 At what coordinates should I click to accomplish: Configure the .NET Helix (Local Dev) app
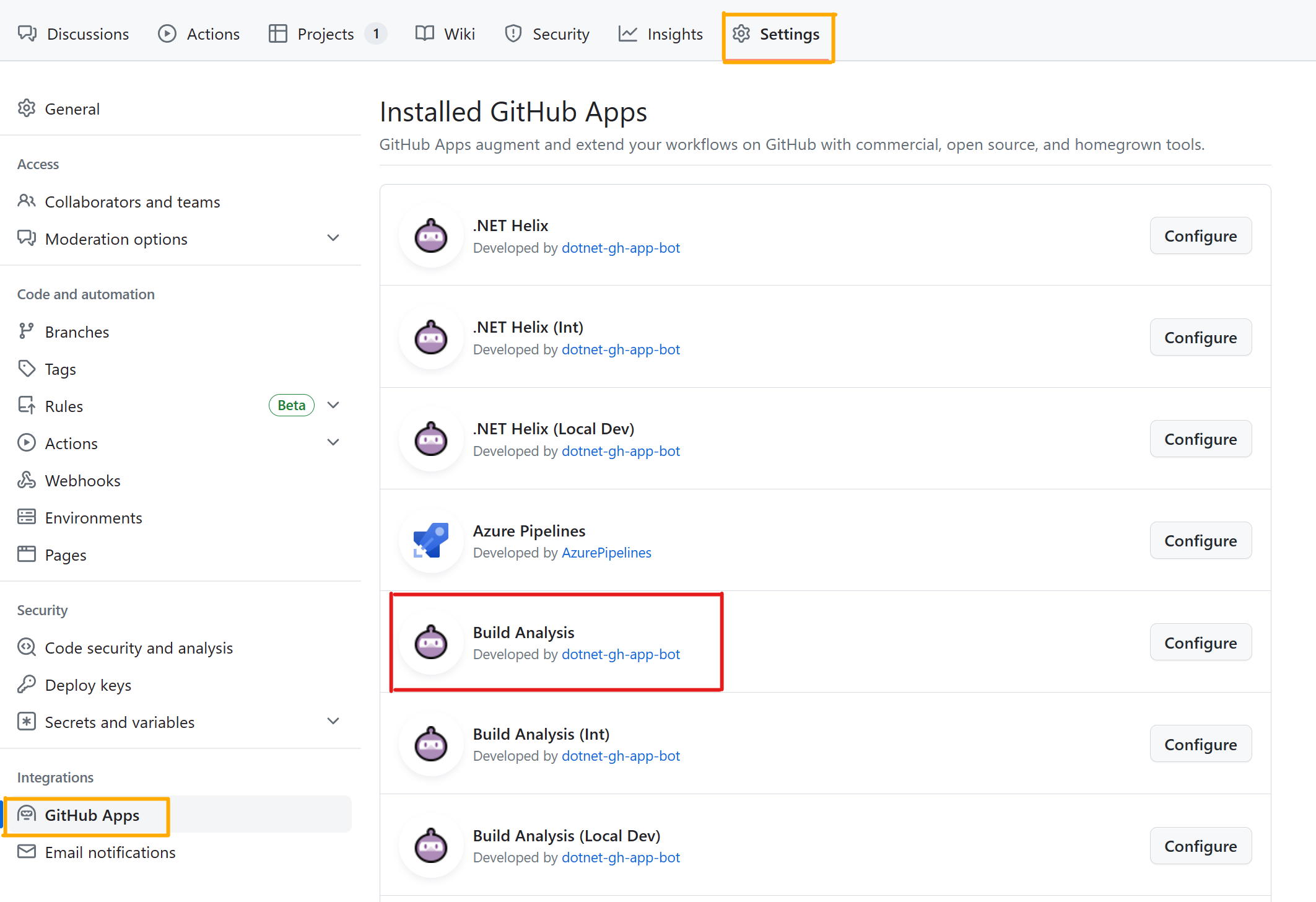1200,439
